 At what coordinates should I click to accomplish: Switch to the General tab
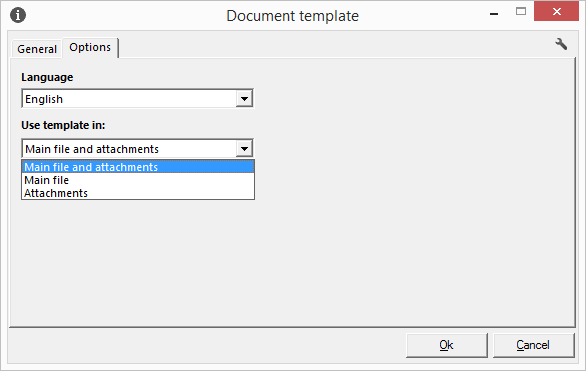click(37, 49)
